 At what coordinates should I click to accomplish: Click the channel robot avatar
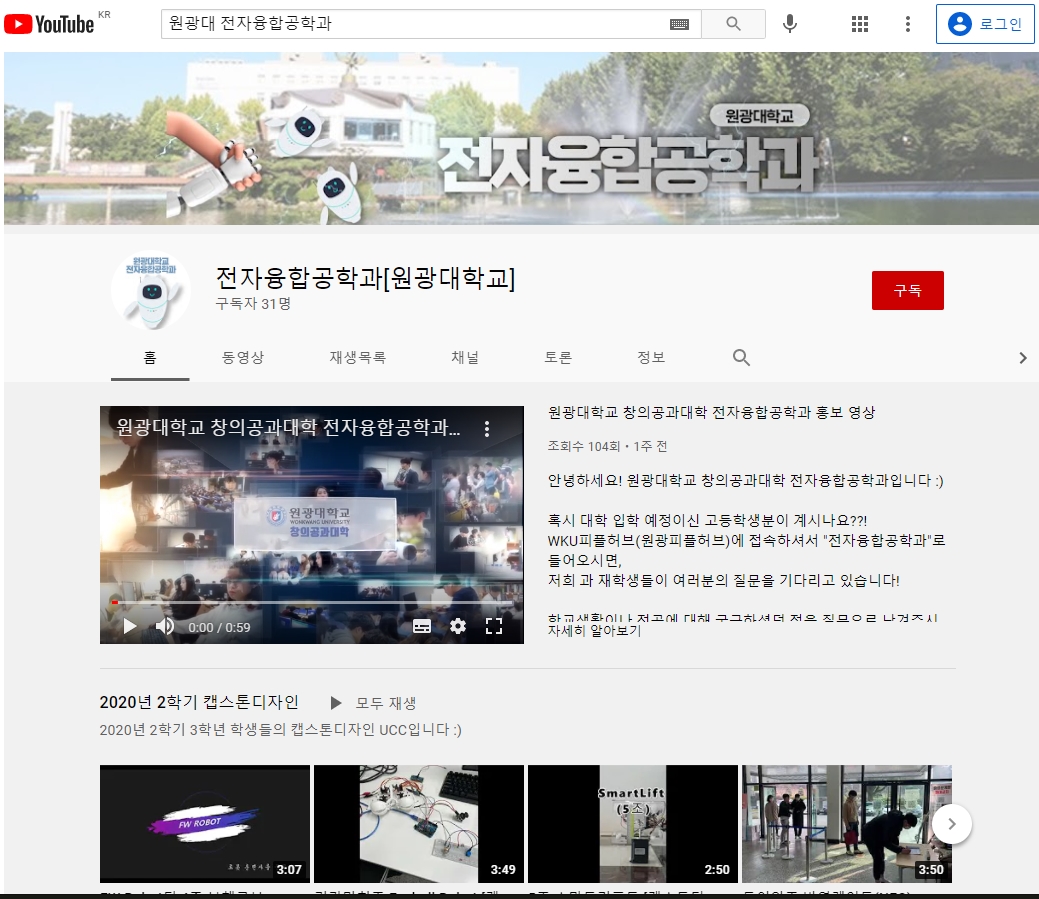[151, 290]
